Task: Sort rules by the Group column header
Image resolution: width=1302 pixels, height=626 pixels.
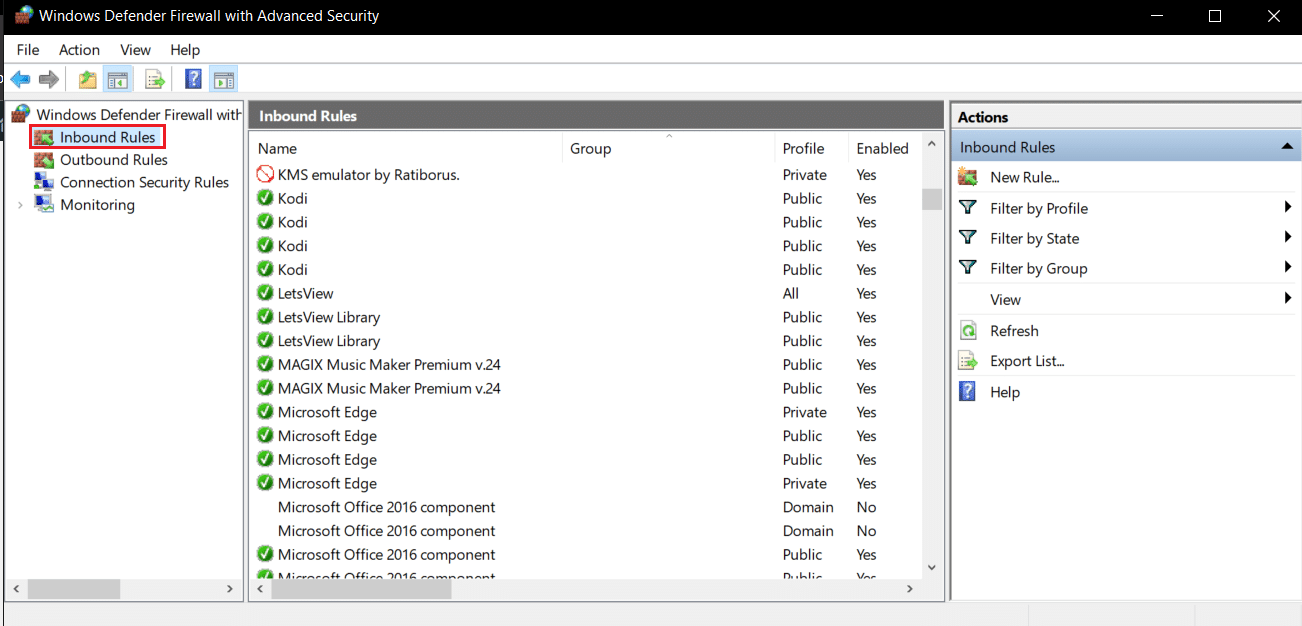Action: [669, 148]
